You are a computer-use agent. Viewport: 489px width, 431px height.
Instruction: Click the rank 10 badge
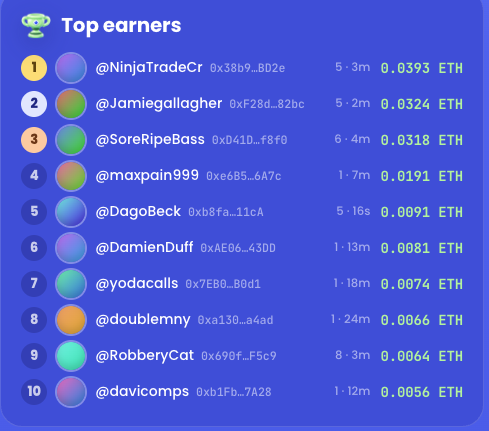coord(34,392)
